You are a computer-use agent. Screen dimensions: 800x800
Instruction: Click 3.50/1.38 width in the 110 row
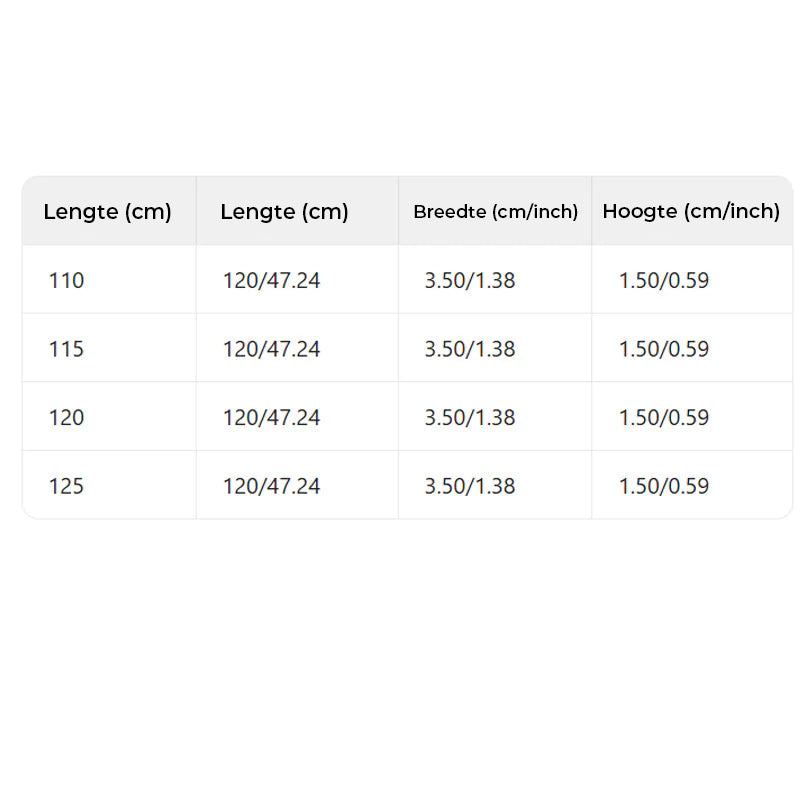click(470, 281)
